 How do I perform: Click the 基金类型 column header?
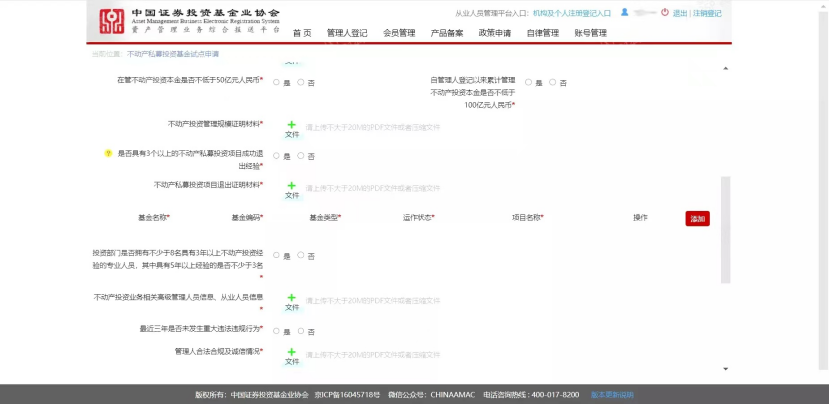[325, 217]
